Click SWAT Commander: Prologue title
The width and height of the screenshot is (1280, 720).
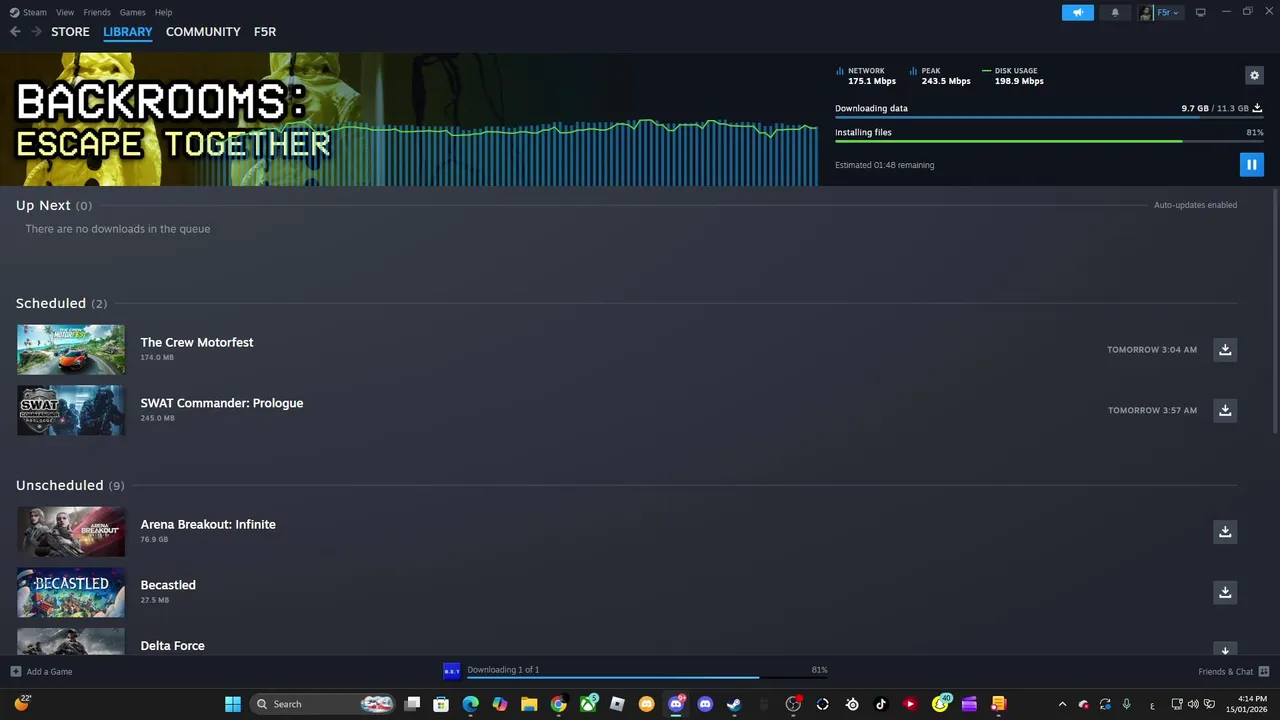tap(222, 403)
